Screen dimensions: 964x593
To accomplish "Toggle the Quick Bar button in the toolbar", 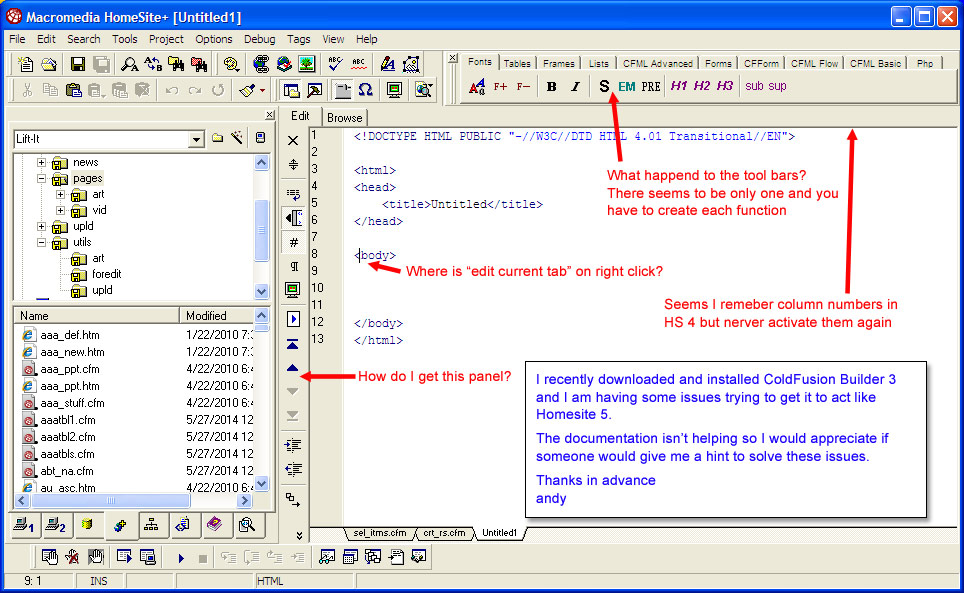I will 342,90.
